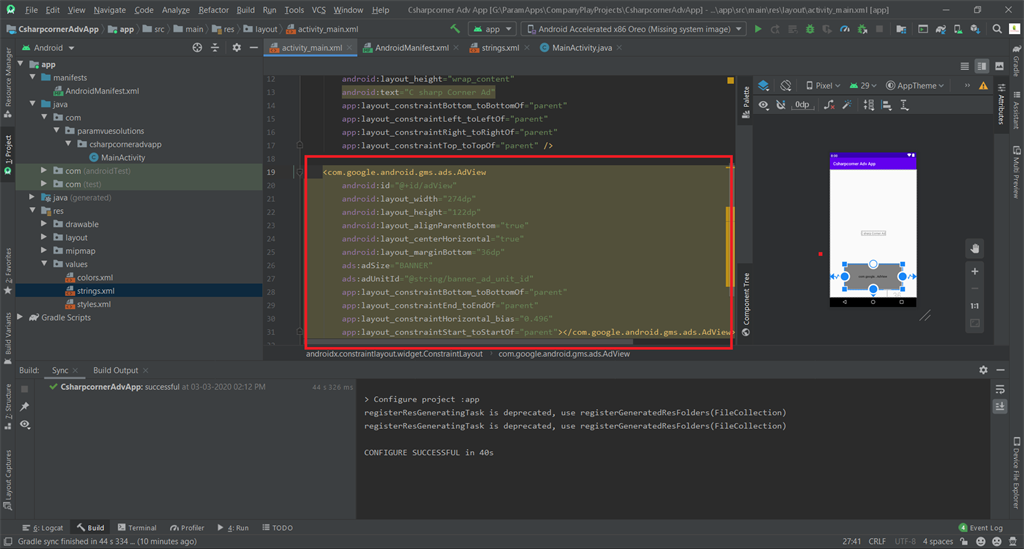Open AVD Manager phone icon in toolbar
Screen dimensions: 1024x549
click(957, 29)
